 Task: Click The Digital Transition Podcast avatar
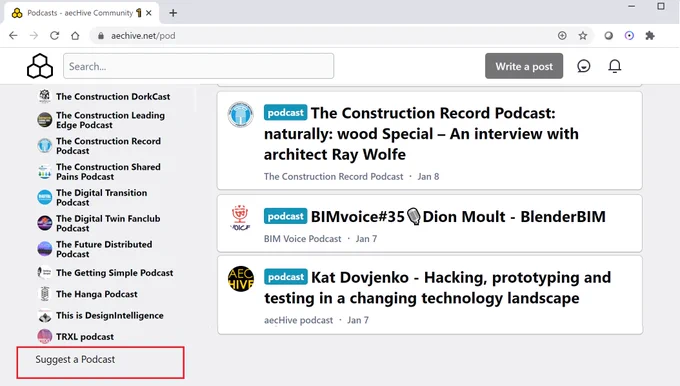pyautogui.click(x=45, y=197)
